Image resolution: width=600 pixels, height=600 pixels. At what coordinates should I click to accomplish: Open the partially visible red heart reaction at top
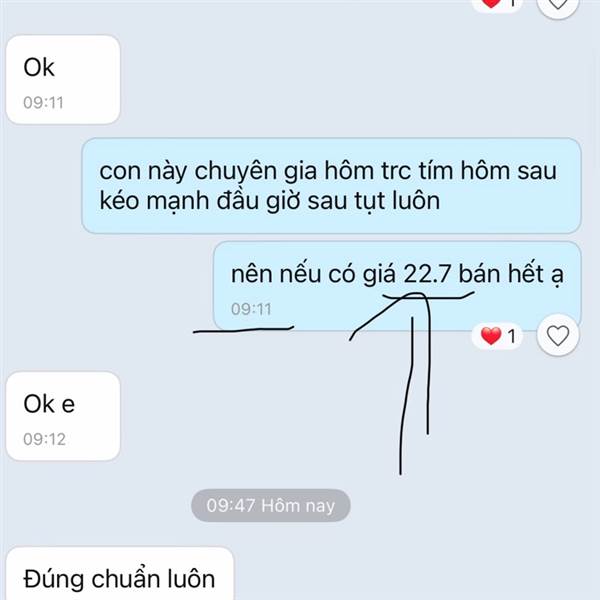coord(497,4)
